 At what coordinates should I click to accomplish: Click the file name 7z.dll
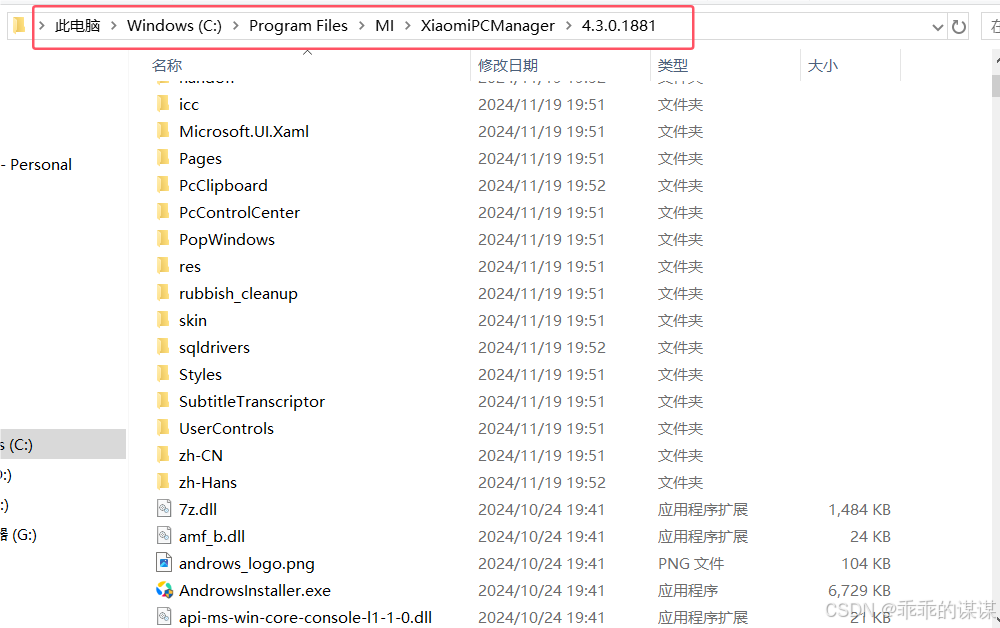point(198,509)
